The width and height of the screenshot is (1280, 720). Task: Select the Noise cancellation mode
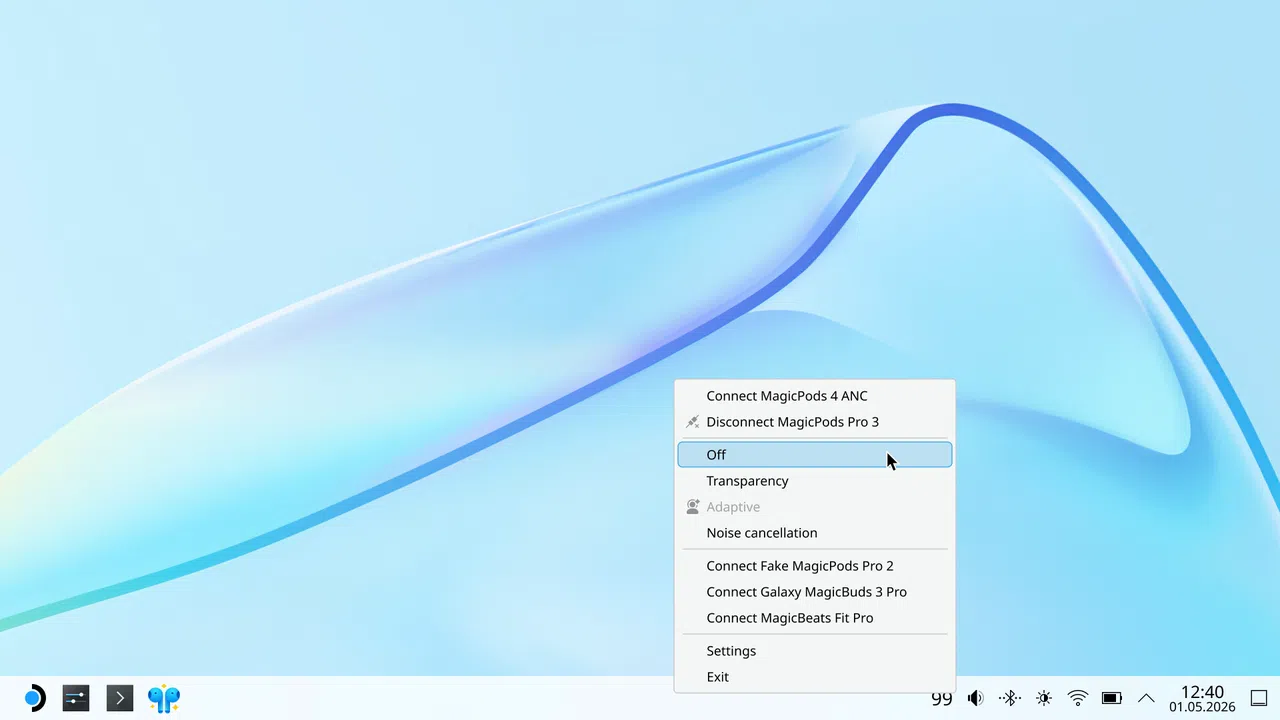coord(815,532)
